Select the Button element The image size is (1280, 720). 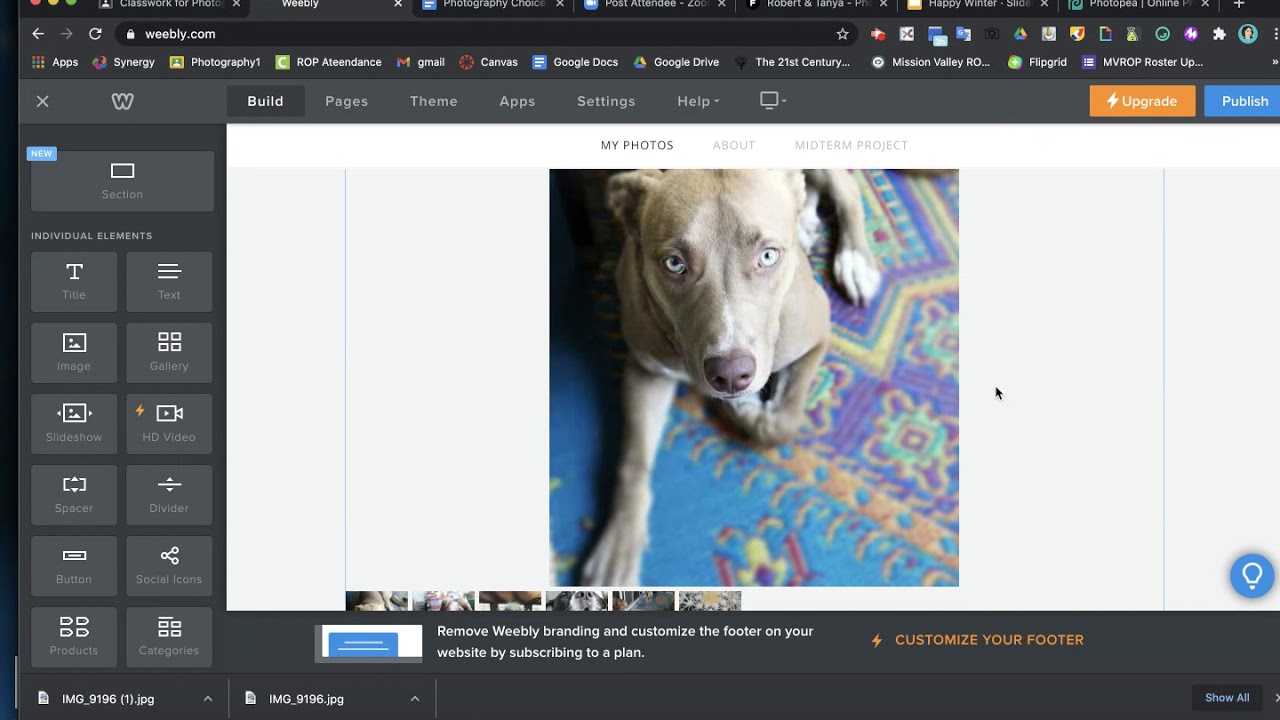coord(74,565)
